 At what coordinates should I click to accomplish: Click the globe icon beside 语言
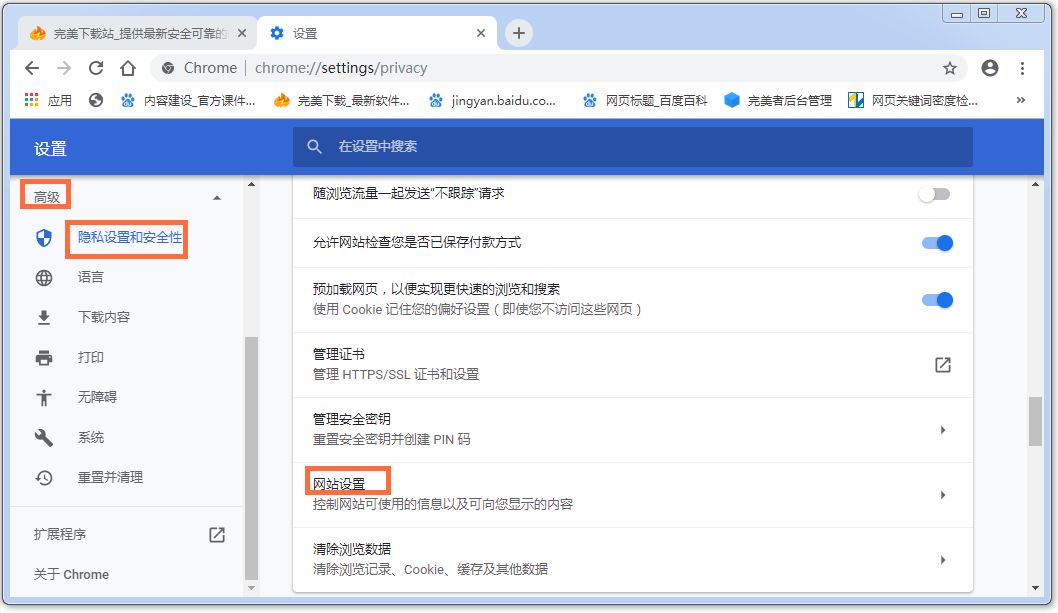tap(44, 277)
